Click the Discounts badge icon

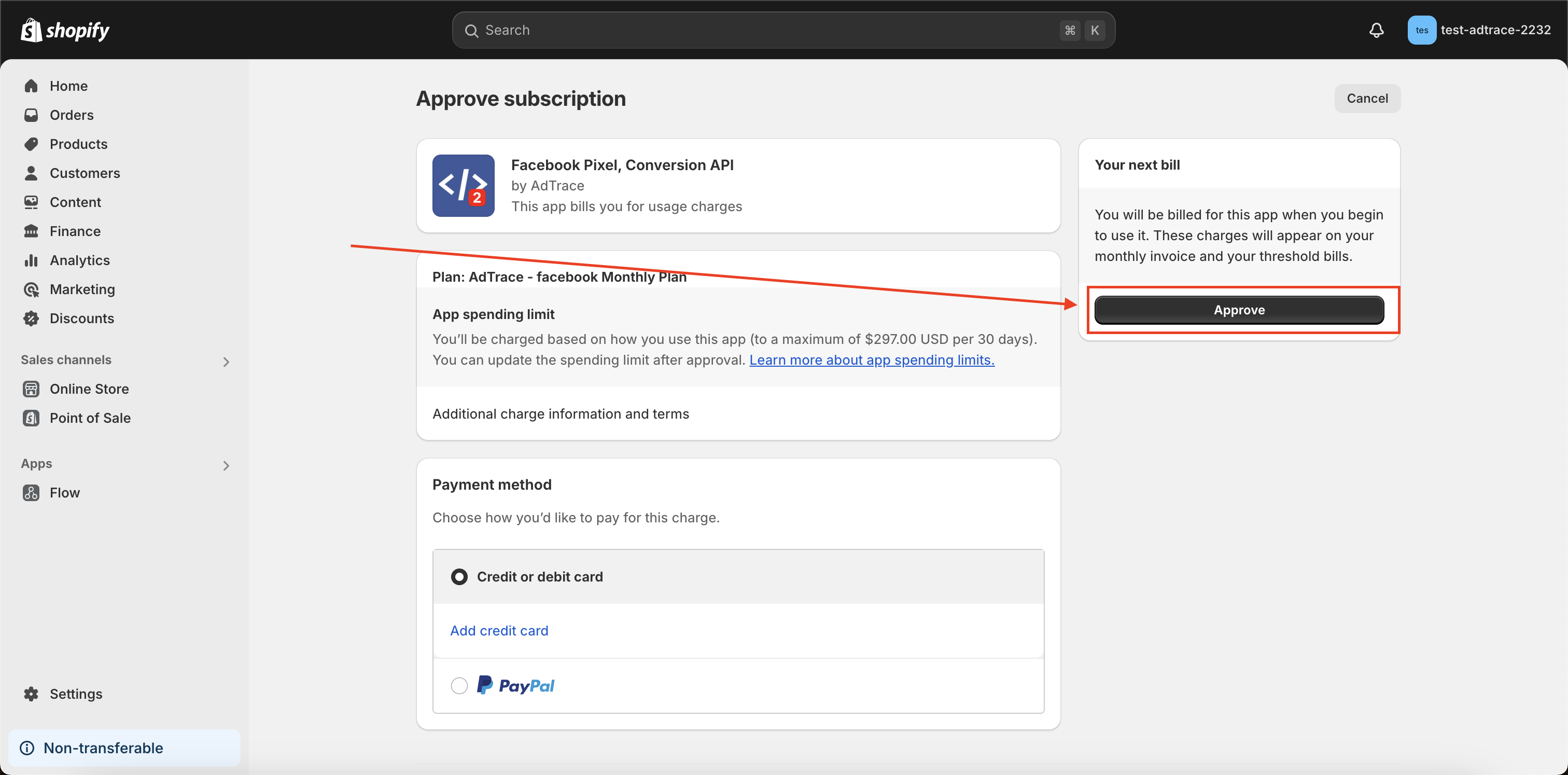[x=31, y=319]
